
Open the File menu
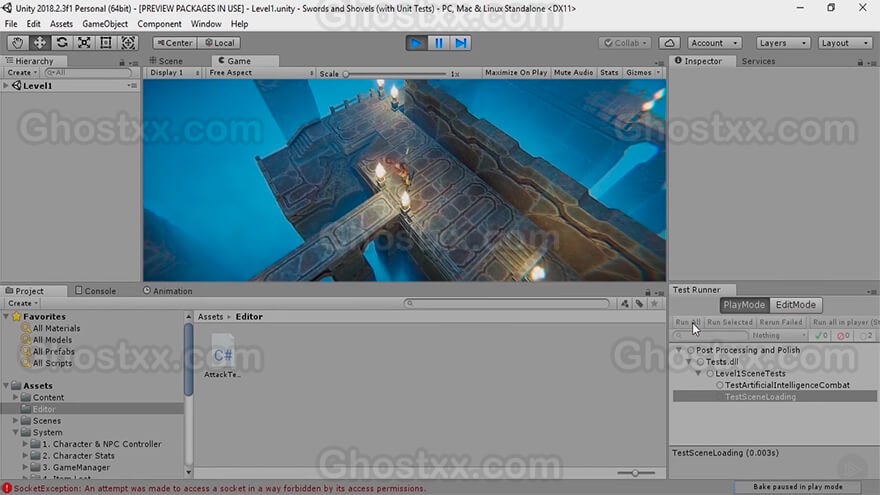tap(11, 24)
